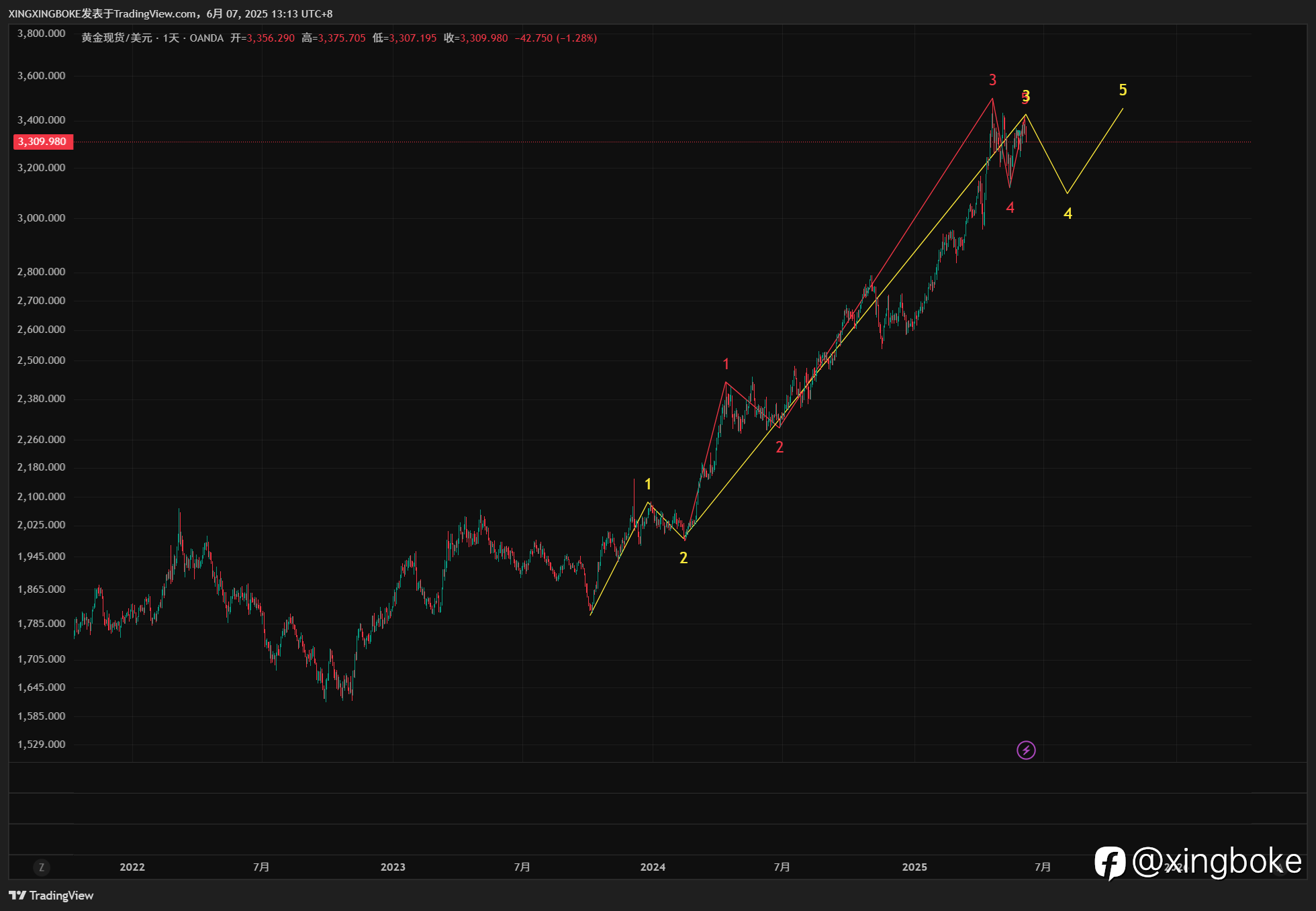Click the 2025 time axis label
1316x911 pixels.
pyautogui.click(x=914, y=867)
